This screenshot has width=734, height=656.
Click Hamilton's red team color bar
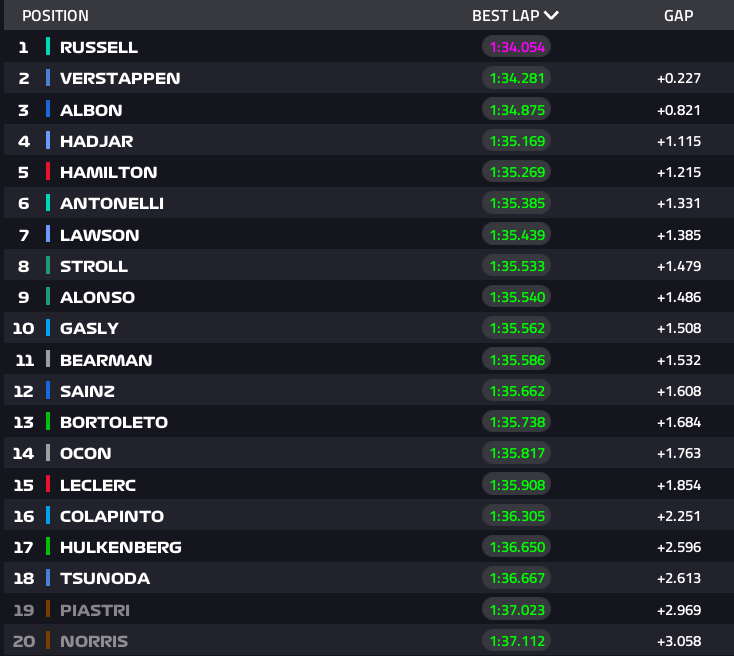pyautogui.click(x=48, y=172)
